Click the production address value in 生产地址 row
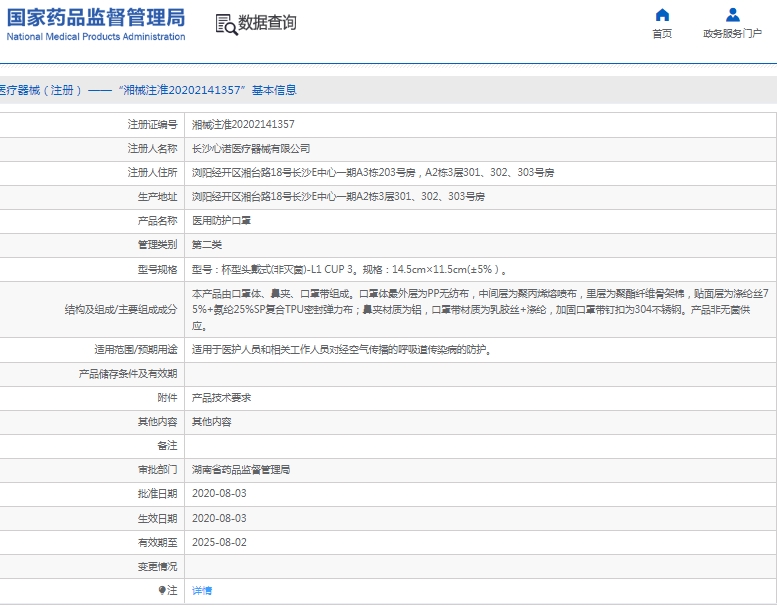 point(338,197)
